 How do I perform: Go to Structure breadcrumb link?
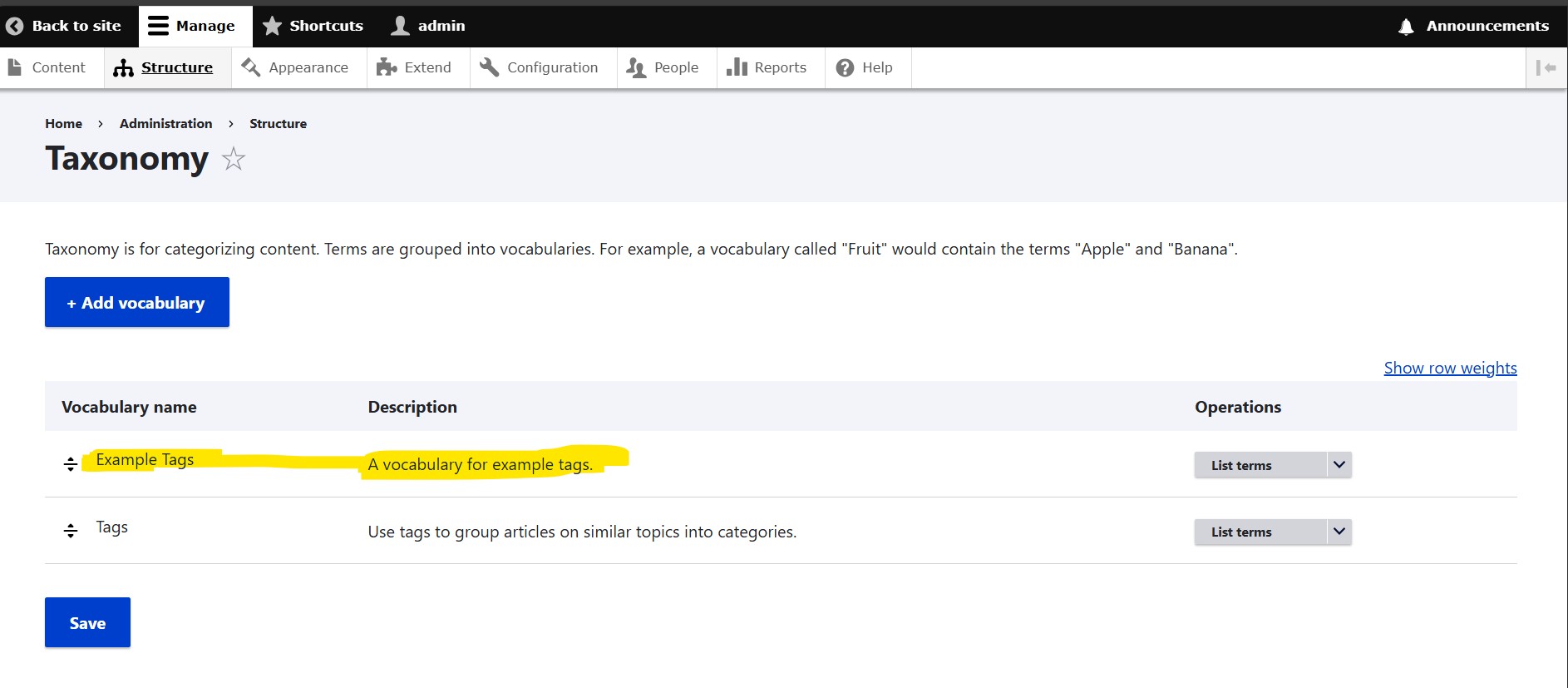278,123
